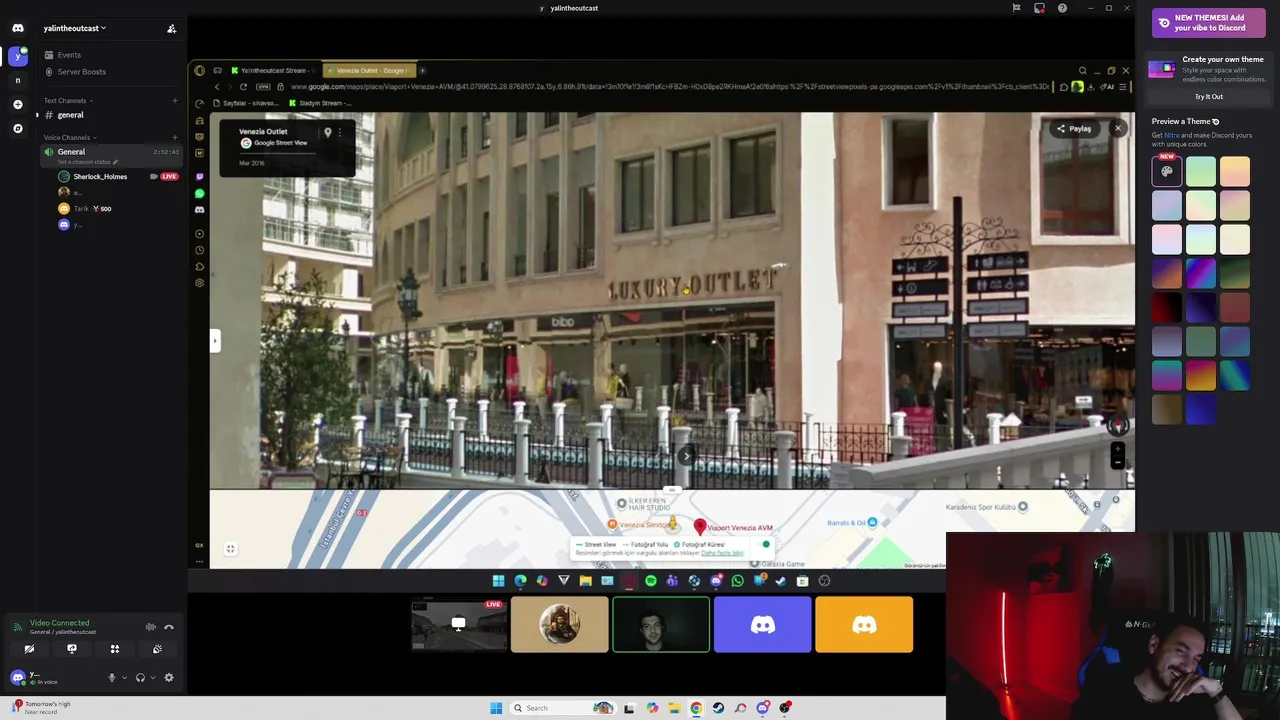Open Steam from the Windows taskbar
Viewport: 1280px width, 720px height.
(718, 708)
